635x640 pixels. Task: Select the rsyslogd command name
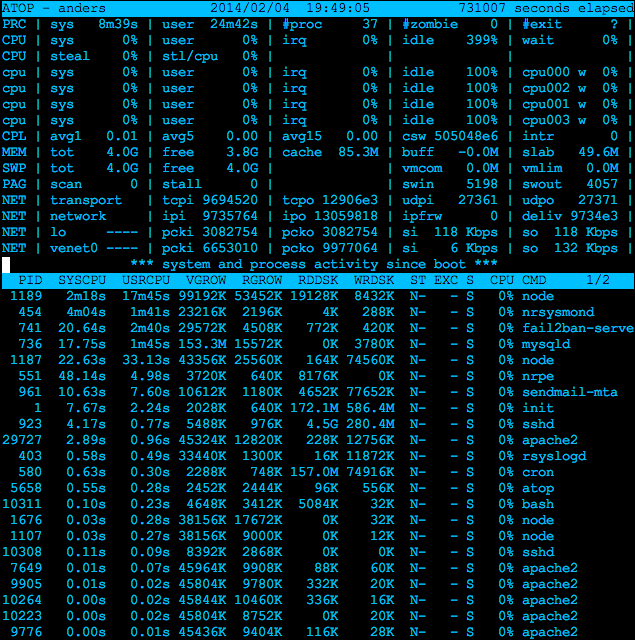pos(554,456)
